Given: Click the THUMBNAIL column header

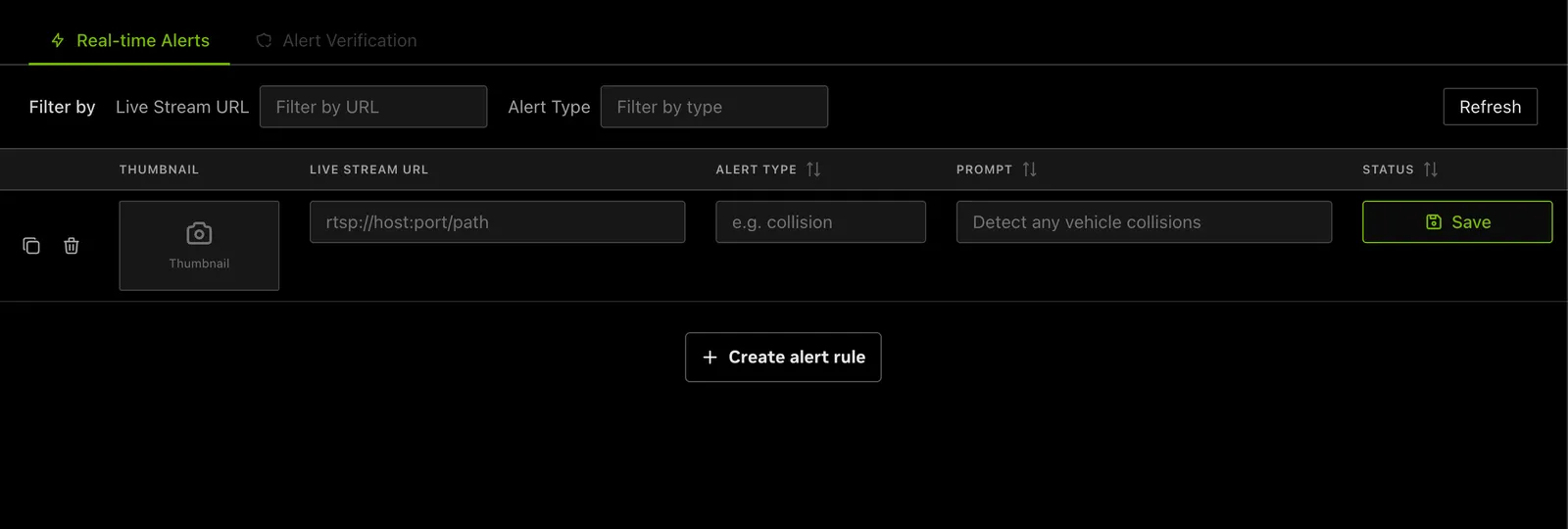Looking at the screenshot, I should [159, 169].
